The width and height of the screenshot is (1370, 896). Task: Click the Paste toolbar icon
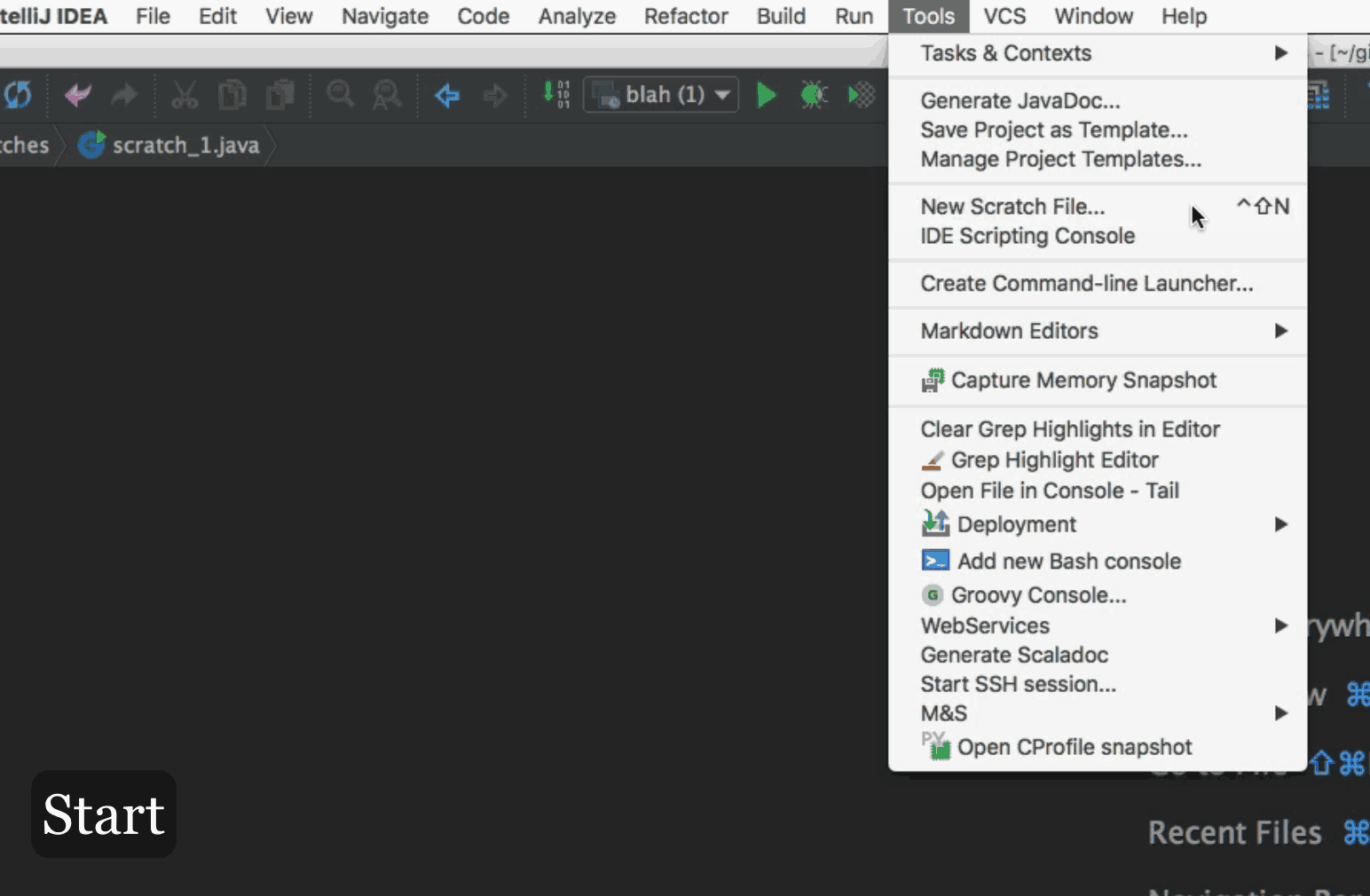280,95
